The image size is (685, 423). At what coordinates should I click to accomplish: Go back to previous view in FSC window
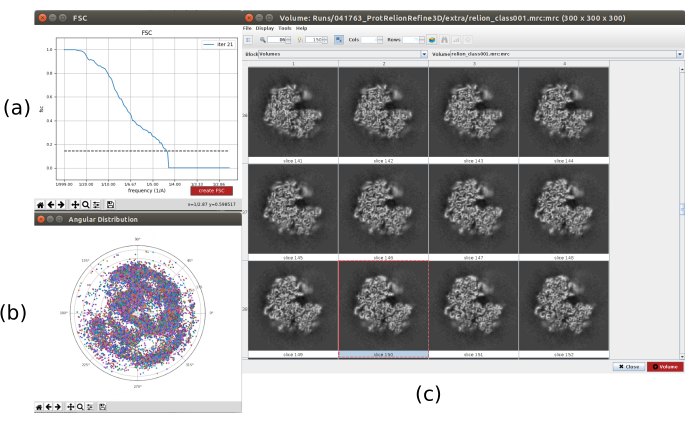51,205
